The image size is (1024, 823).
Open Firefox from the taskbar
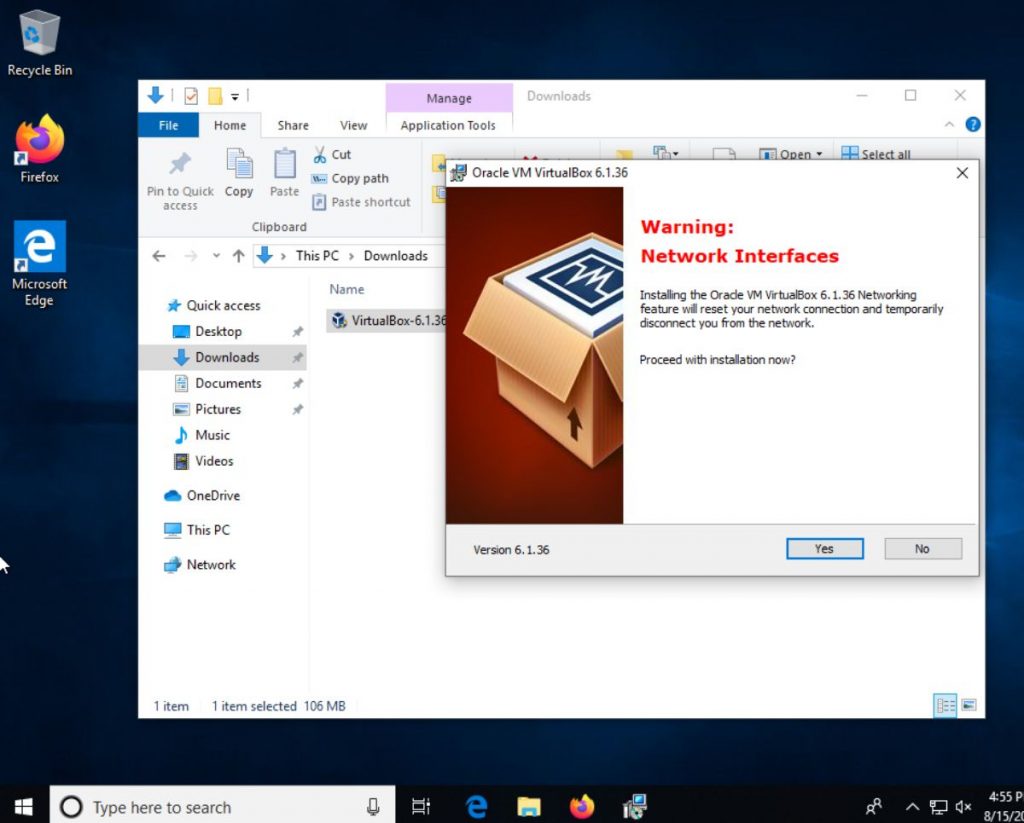[x=581, y=806]
